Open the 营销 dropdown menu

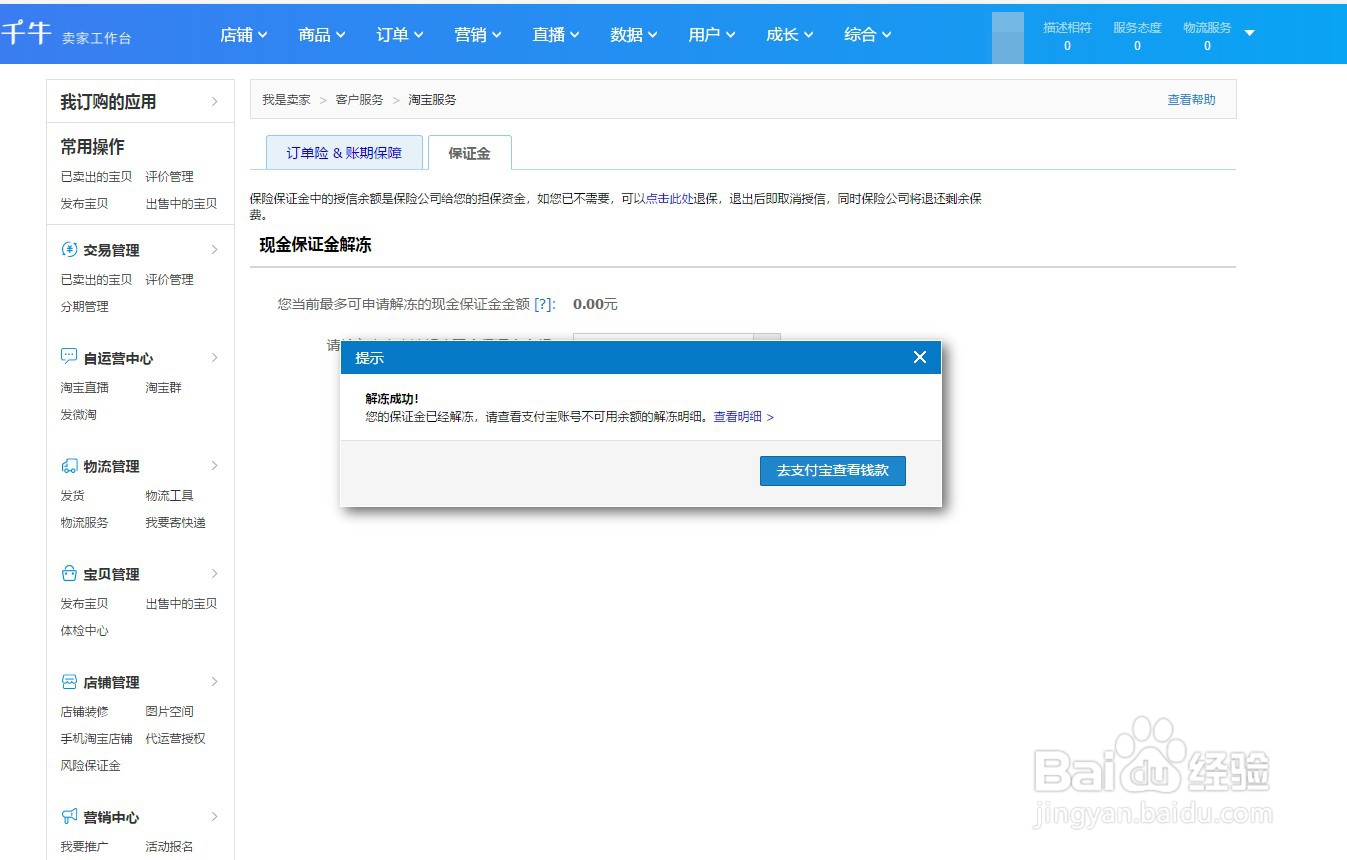(478, 35)
